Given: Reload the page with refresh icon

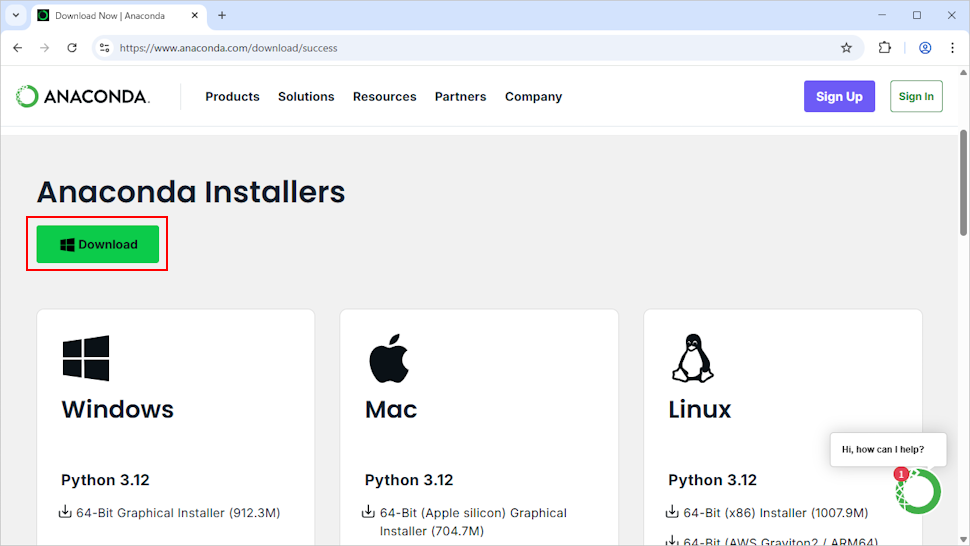Looking at the screenshot, I should point(72,48).
